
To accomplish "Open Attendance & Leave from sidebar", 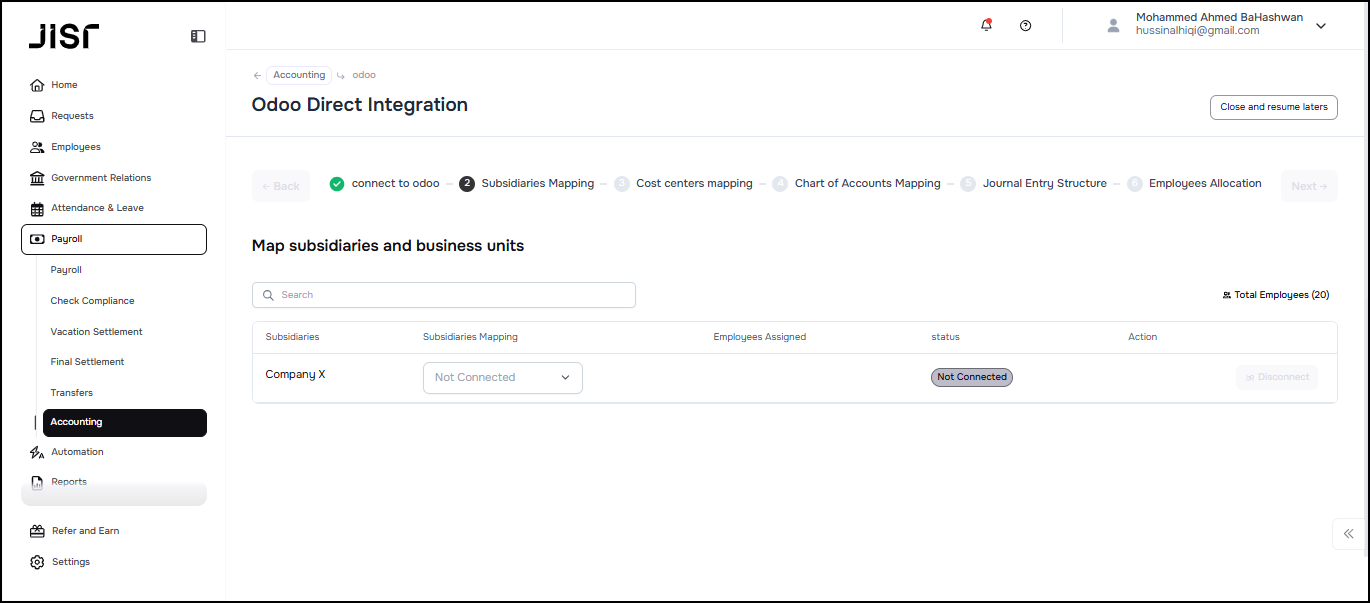I will click(x=97, y=208).
